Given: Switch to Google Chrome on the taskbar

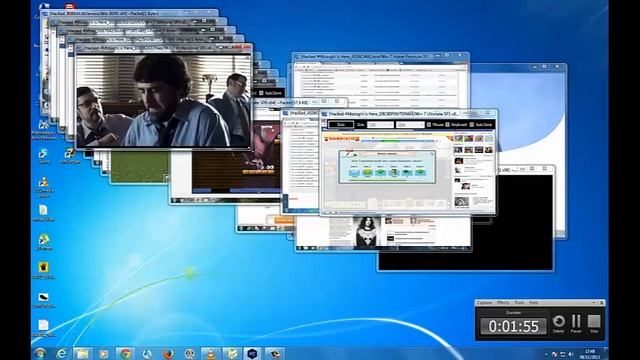Looking at the screenshot, I should 125,353.
